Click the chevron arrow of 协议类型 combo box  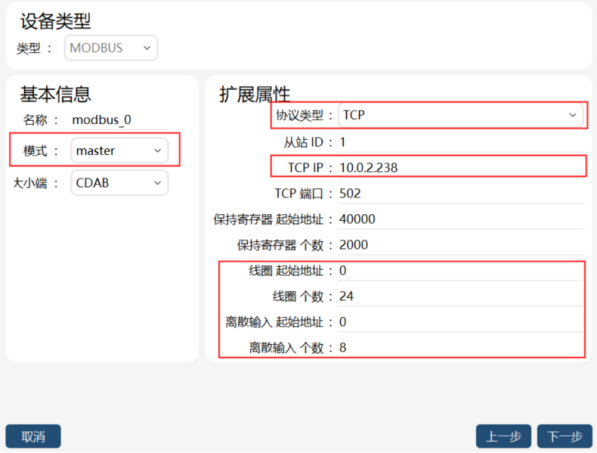572,115
